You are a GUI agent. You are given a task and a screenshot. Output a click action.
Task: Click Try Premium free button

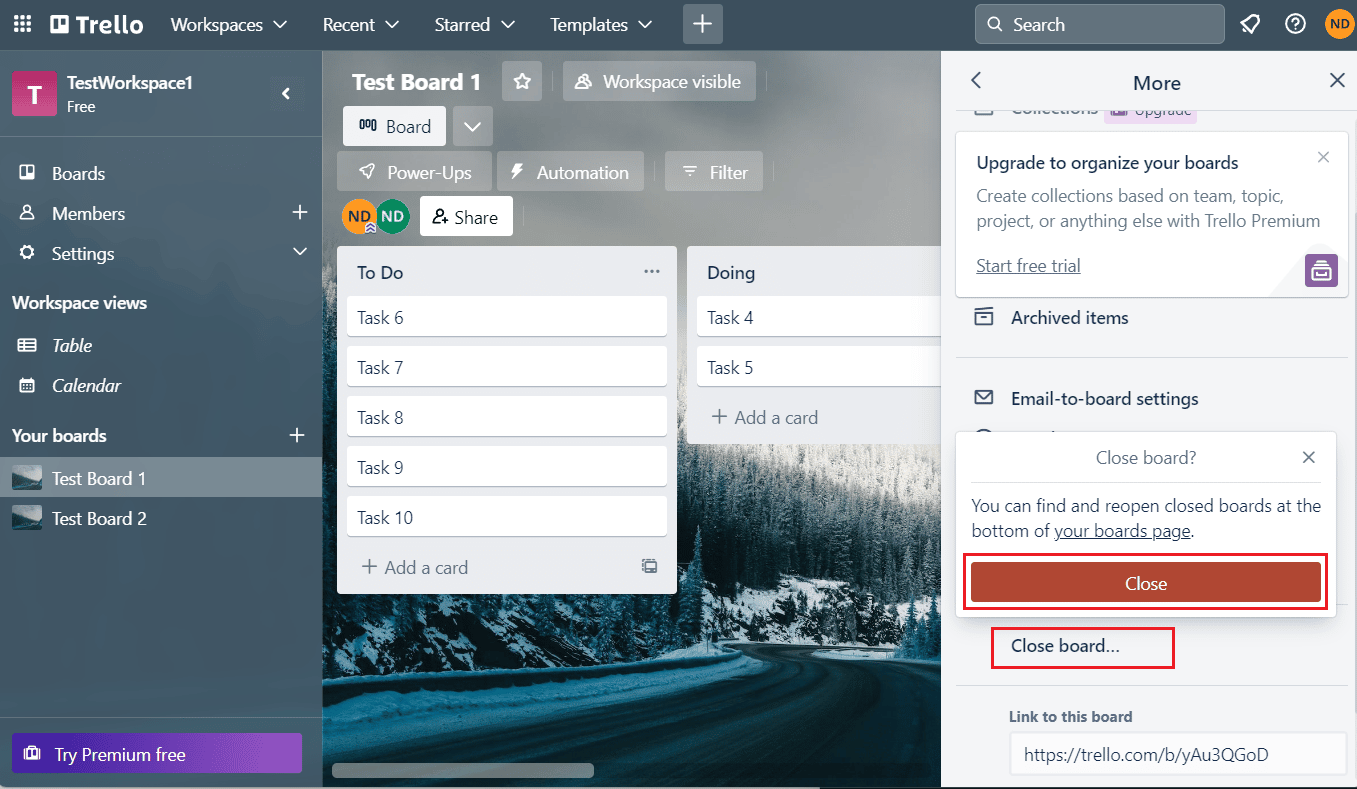pos(157,754)
